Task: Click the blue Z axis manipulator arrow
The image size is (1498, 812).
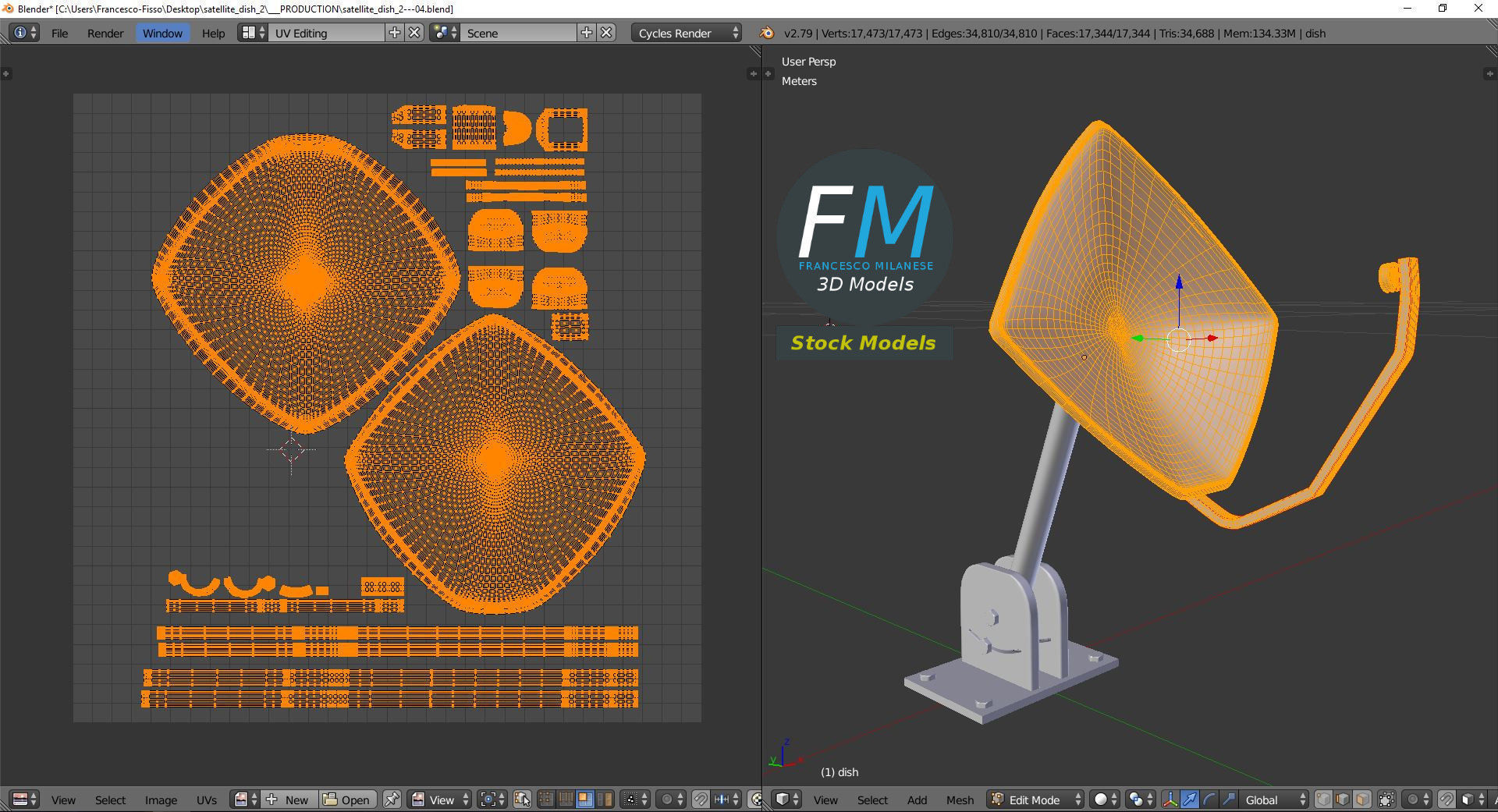Action: pos(1179,282)
